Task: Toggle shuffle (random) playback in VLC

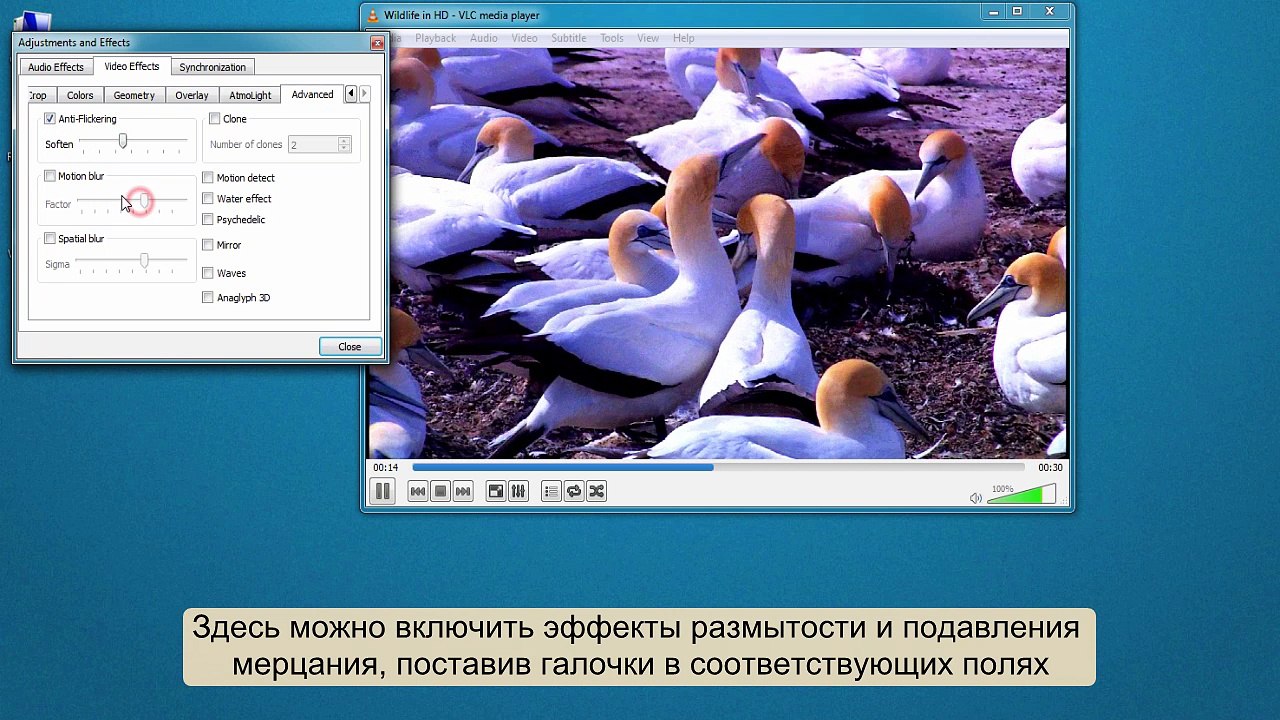Action: point(597,491)
